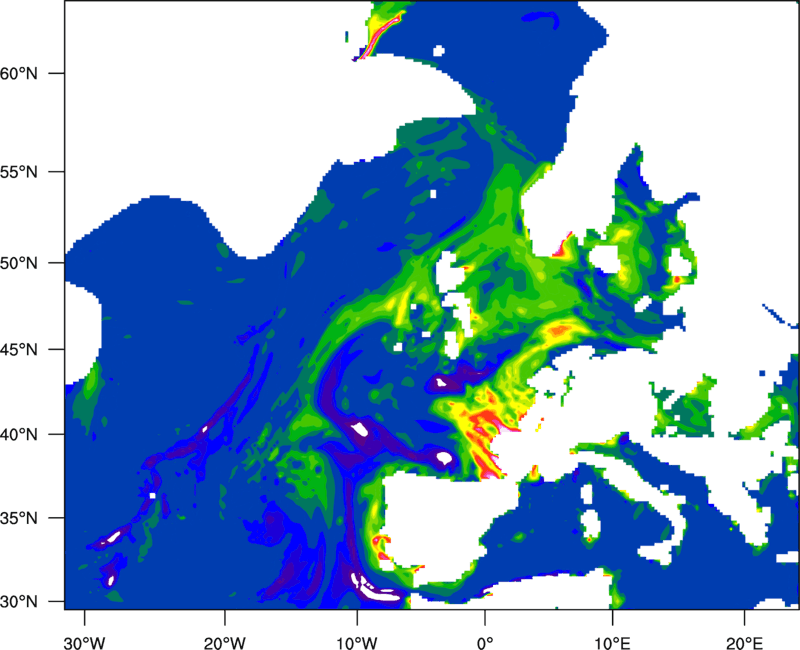Click the 20°W longitude label
800x650 pixels.
pyautogui.click(x=224, y=643)
